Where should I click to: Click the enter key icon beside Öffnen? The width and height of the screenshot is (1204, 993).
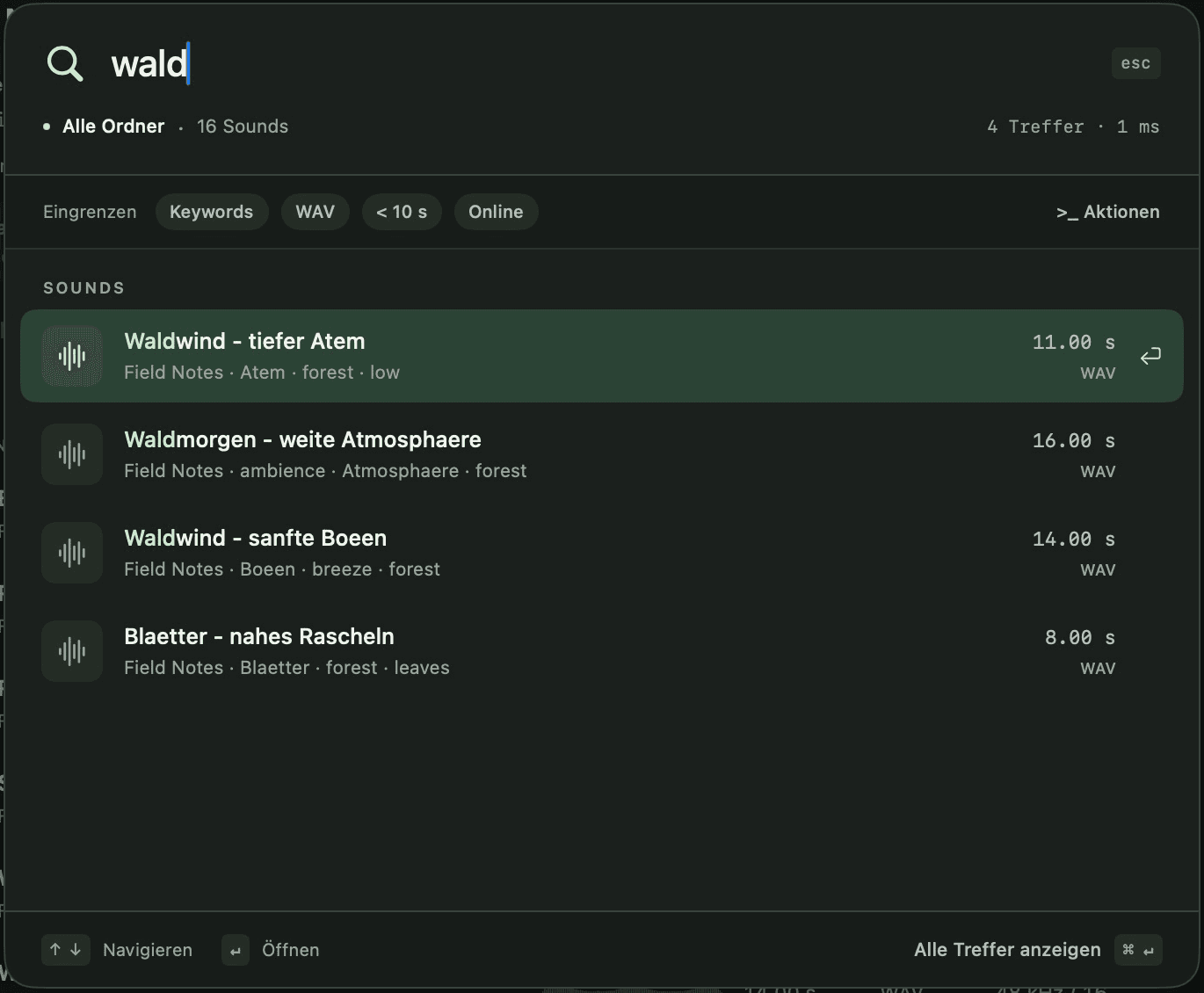point(236,950)
